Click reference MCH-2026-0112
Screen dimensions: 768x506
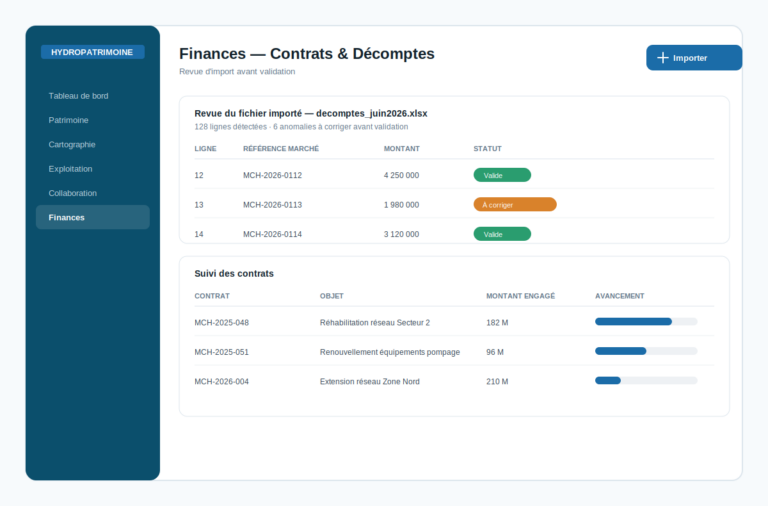[272, 175]
